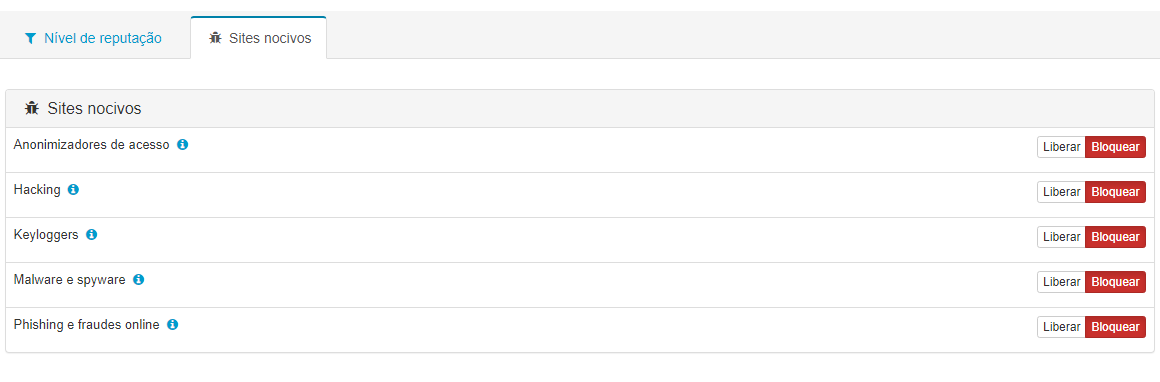Click the info icon beside Anonimizadores de acesso
Image resolution: width=1160 pixels, height=382 pixels.
click(183, 144)
